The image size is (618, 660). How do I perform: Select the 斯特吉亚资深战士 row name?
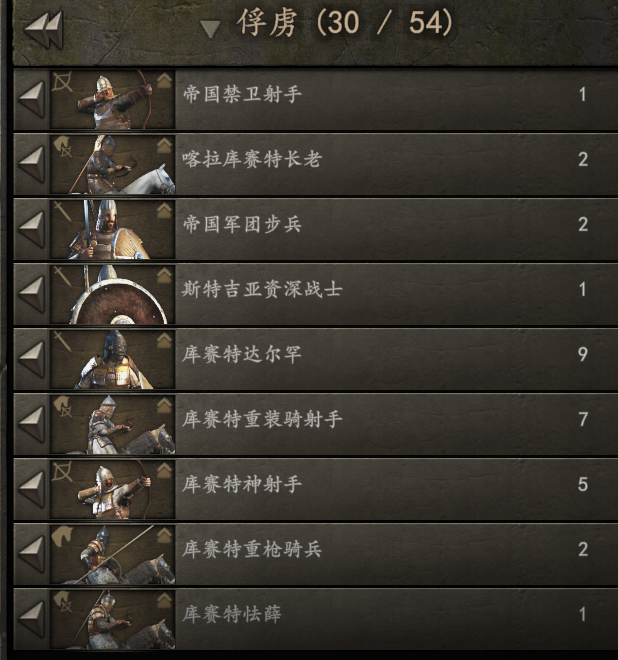262,290
